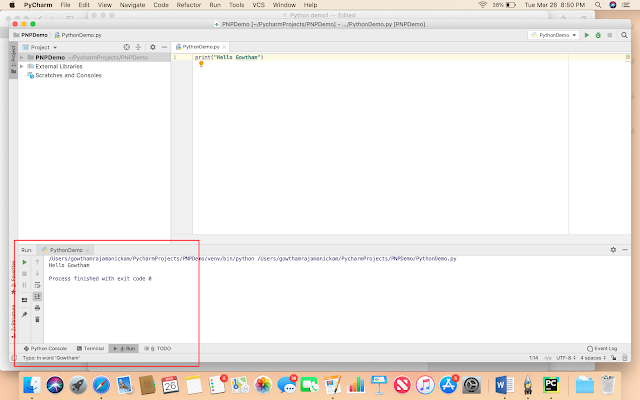Select Scratches and Consoles
Image resolution: width=640 pixels, height=400 pixels.
coord(68,76)
